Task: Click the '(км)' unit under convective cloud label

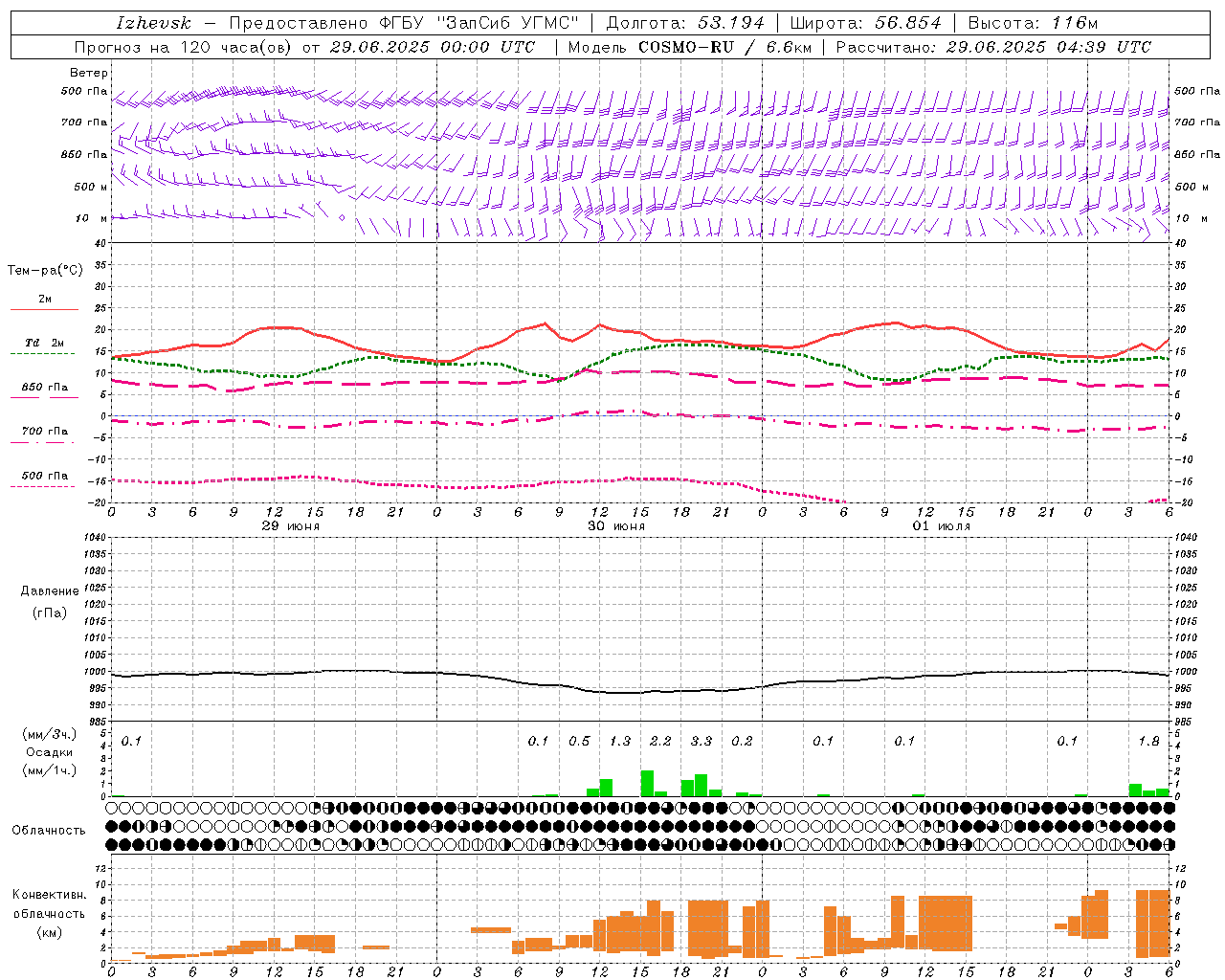Action: coord(49,933)
